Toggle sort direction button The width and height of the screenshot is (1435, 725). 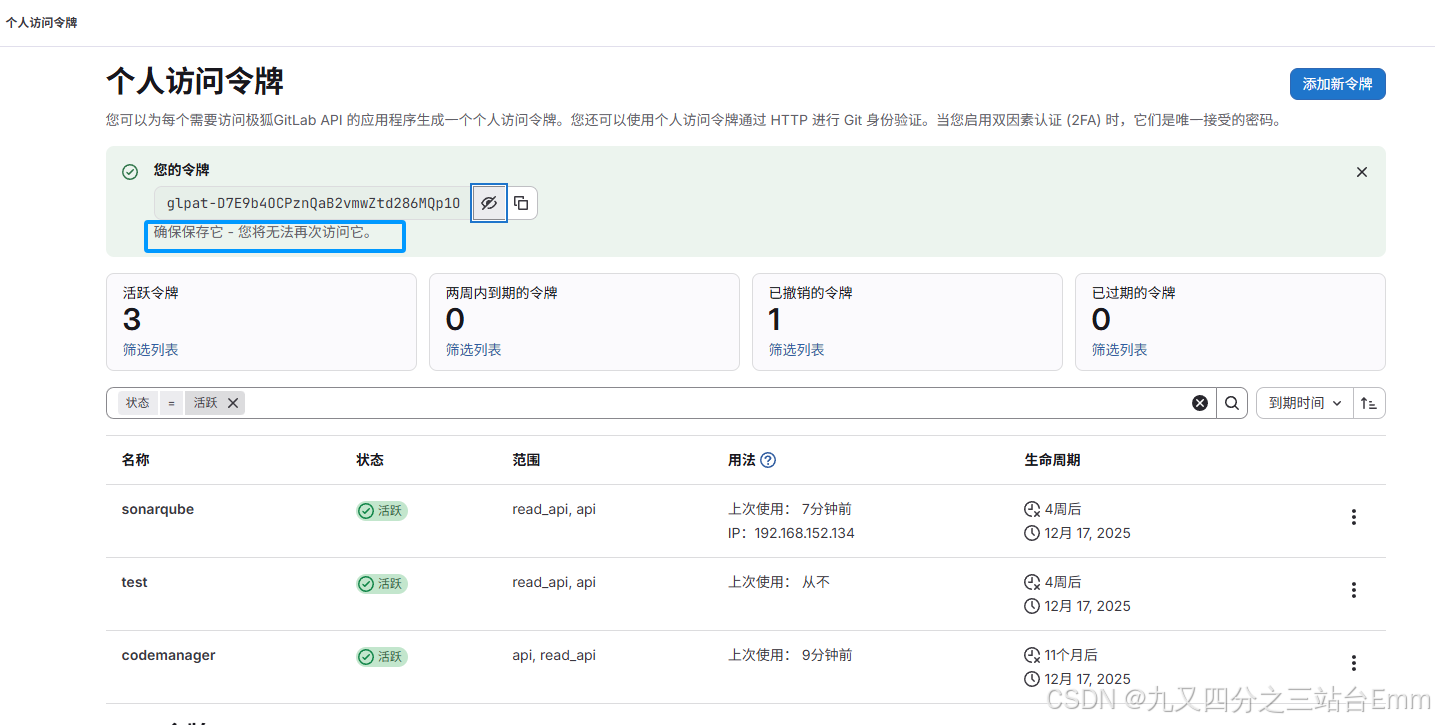tap(1369, 403)
